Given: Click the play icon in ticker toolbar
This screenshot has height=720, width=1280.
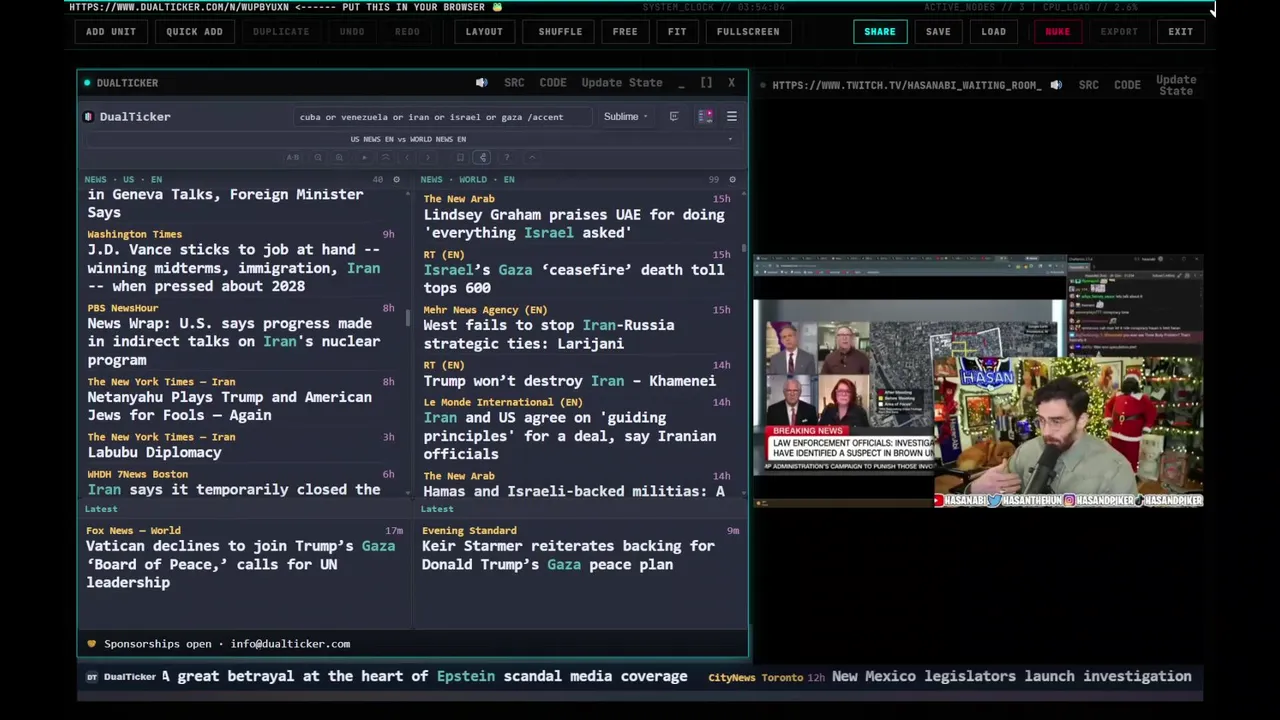Looking at the screenshot, I should (364, 157).
